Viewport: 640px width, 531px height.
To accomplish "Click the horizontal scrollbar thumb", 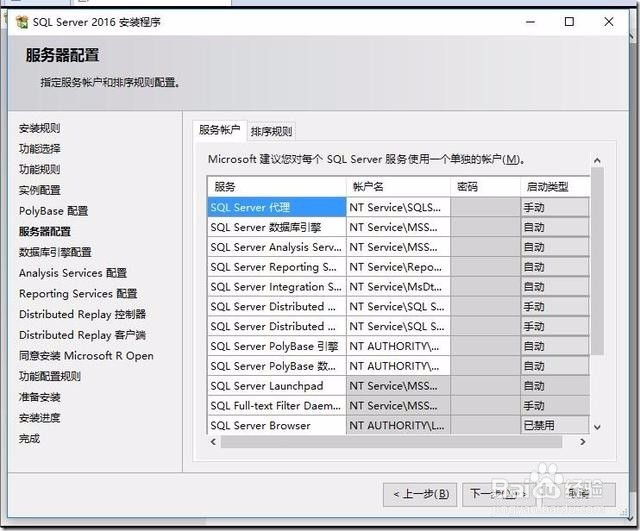I will pos(391,442).
